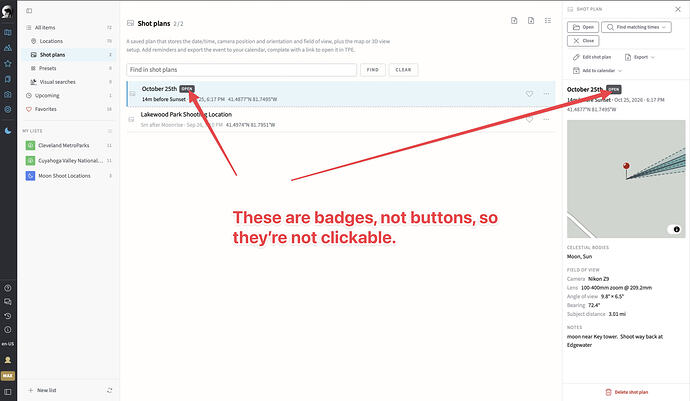Viewport: 690px width, 401px height.
Task: Open help via the question mark icon
Action: tap(8, 288)
